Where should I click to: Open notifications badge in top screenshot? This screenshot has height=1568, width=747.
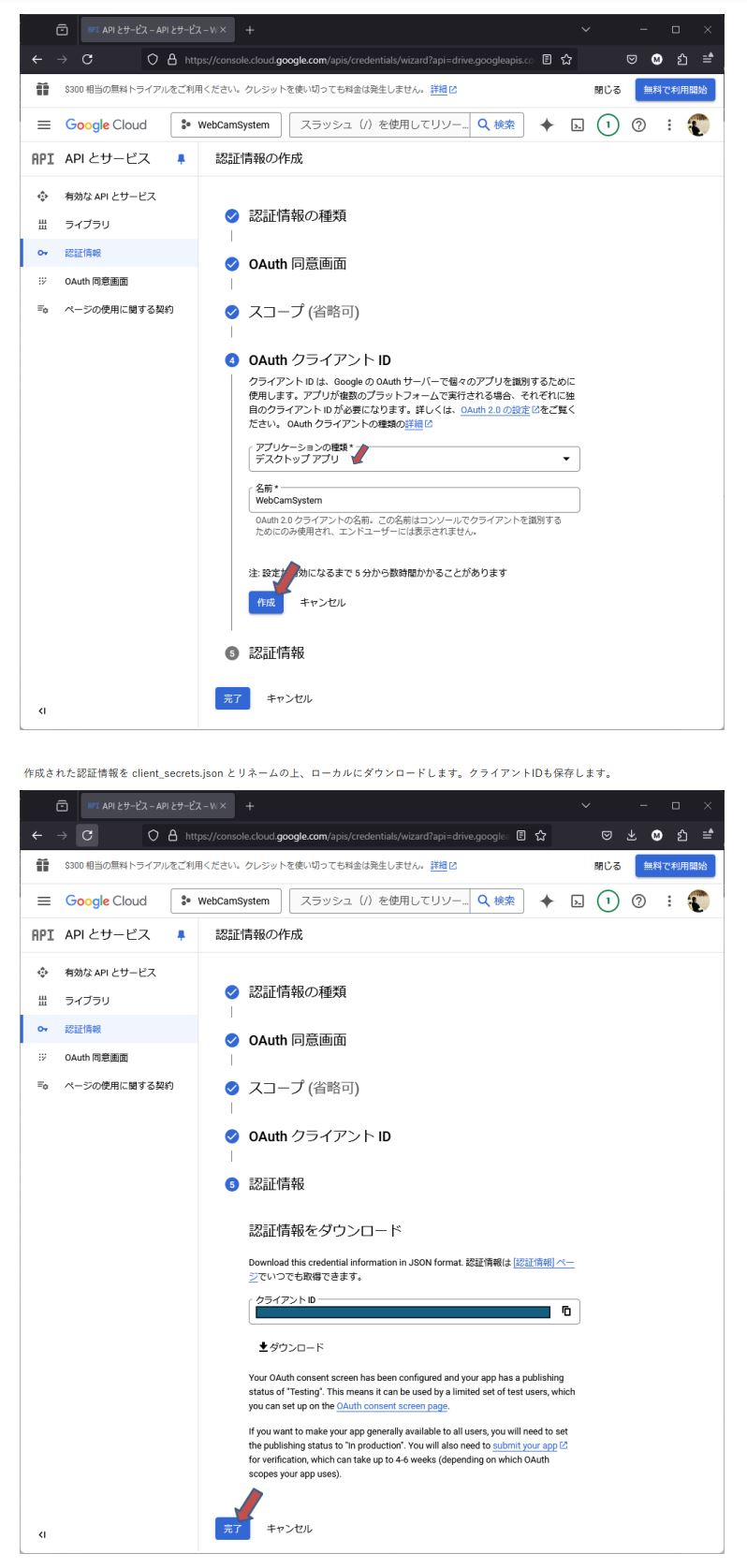[608, 125]
